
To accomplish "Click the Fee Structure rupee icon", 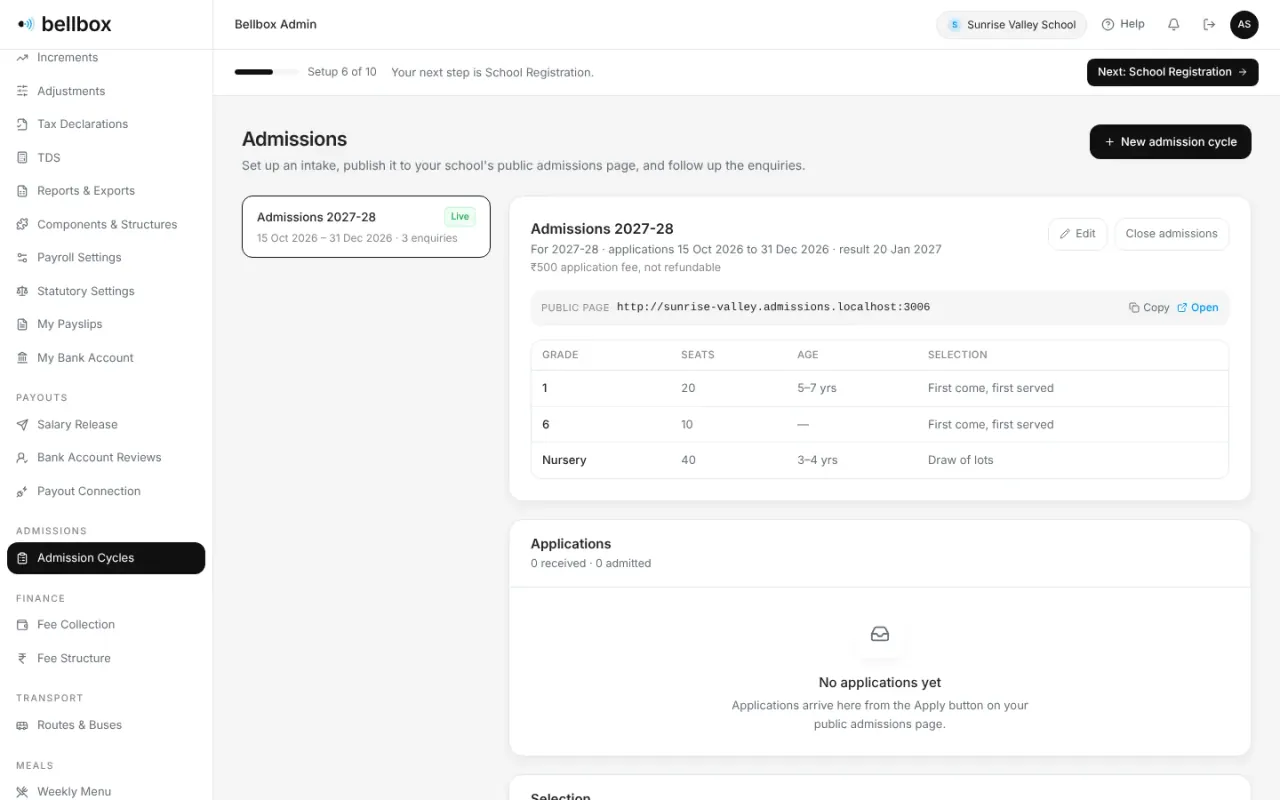I will coord(22,658).
